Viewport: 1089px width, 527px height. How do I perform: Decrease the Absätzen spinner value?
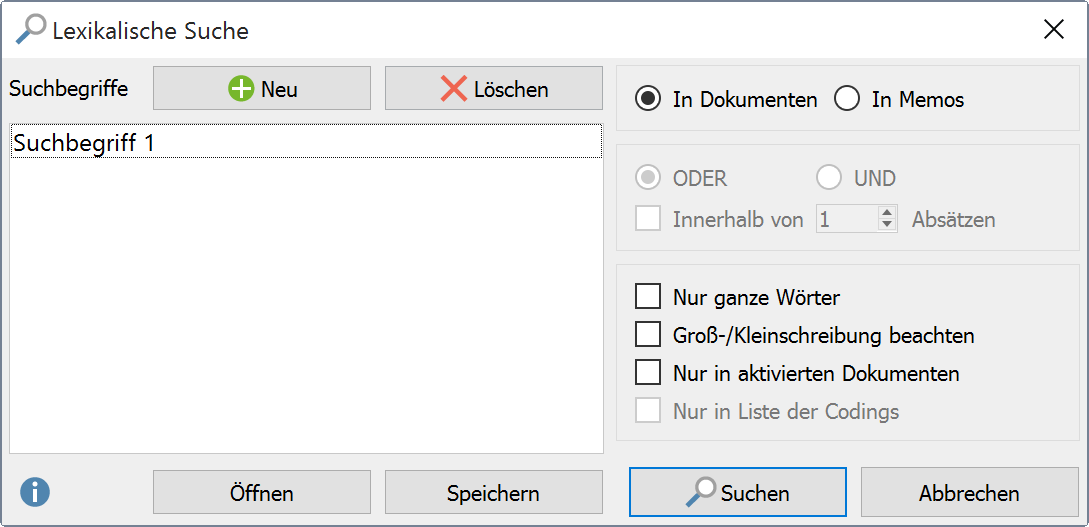(x=887, y=225)
